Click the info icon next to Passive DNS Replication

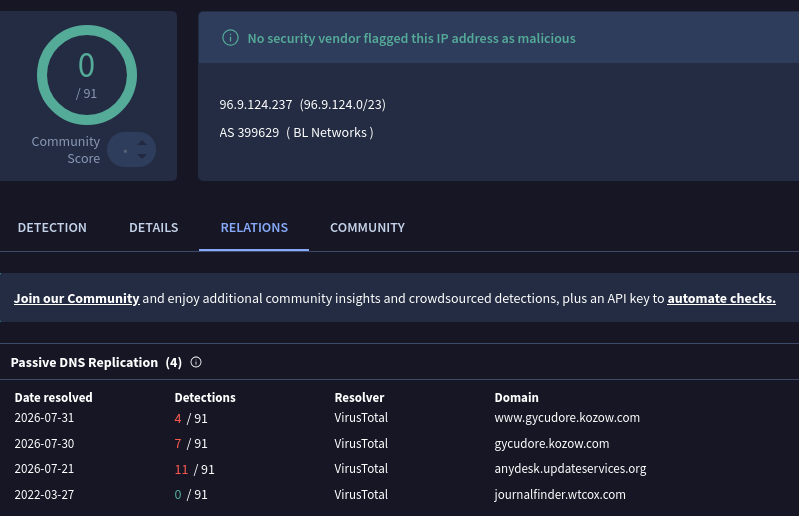[x=196, y=362]
